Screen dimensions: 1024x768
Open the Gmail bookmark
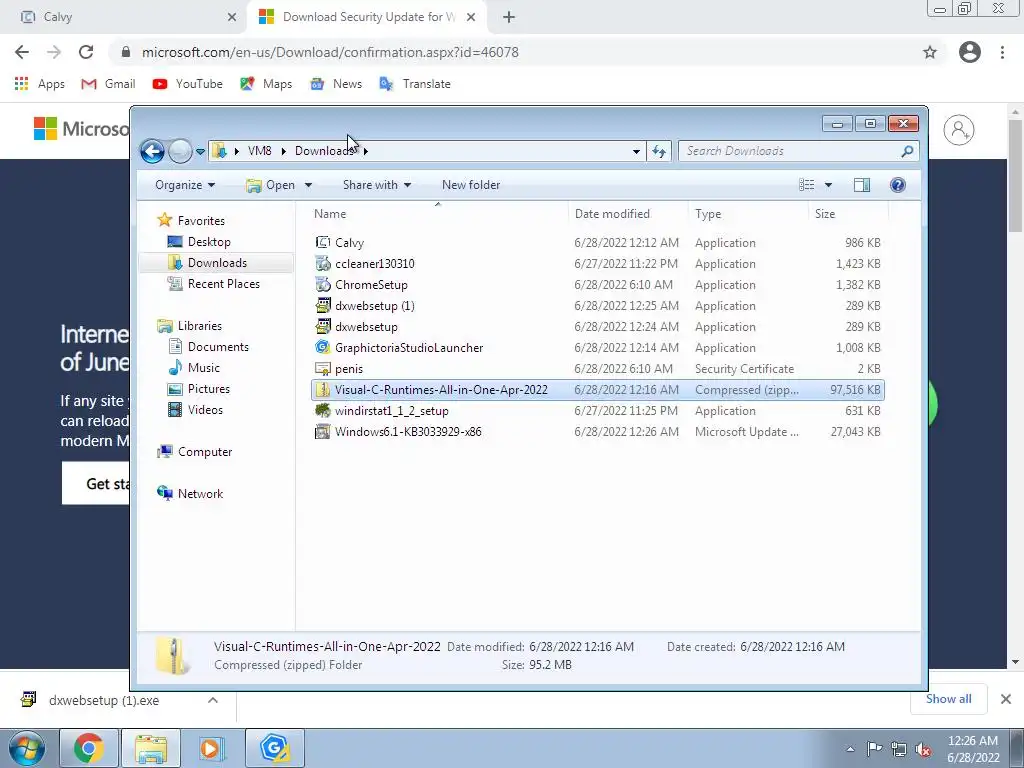(x=108, y=84)
